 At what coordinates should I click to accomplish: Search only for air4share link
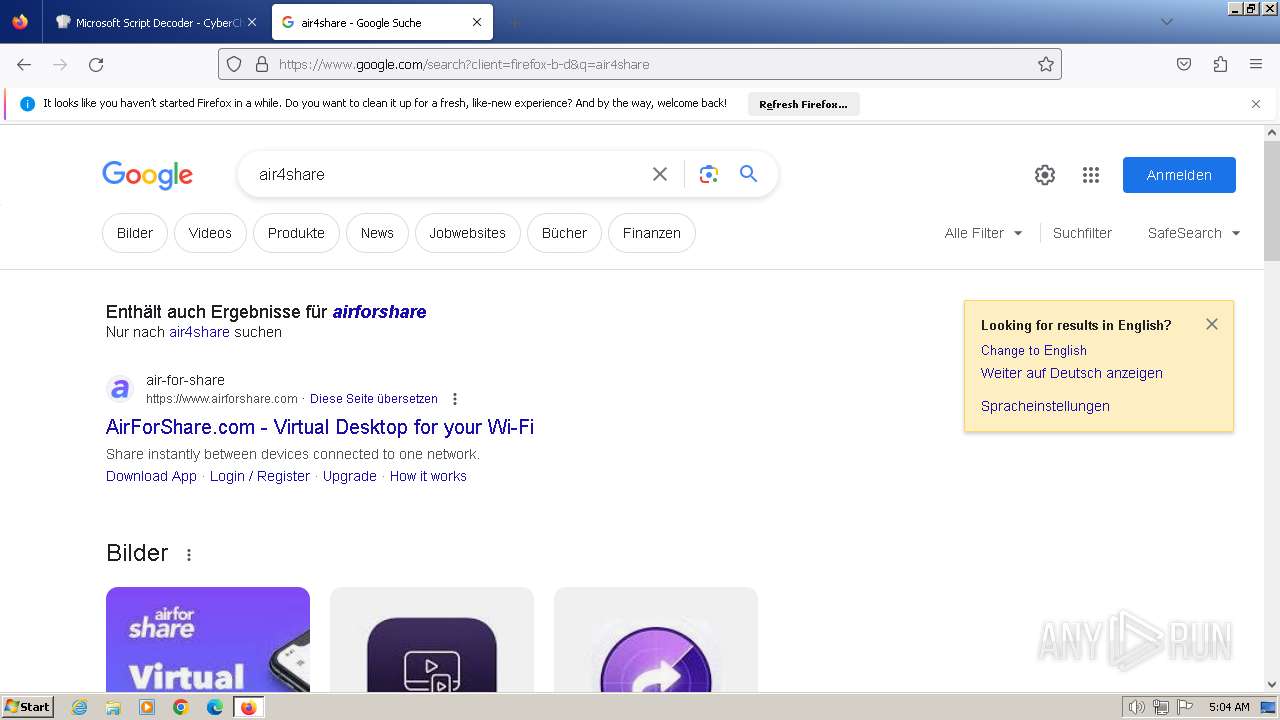tap(199, 332)
